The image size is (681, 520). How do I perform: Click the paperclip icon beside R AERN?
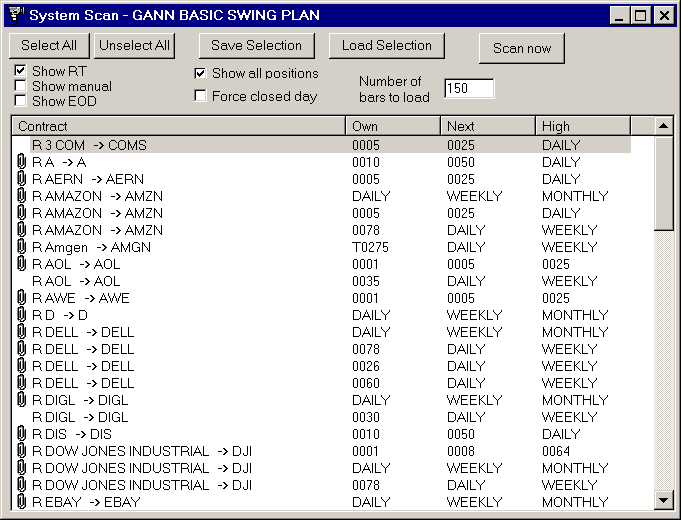pyautogui.click(x=22, y=179)
